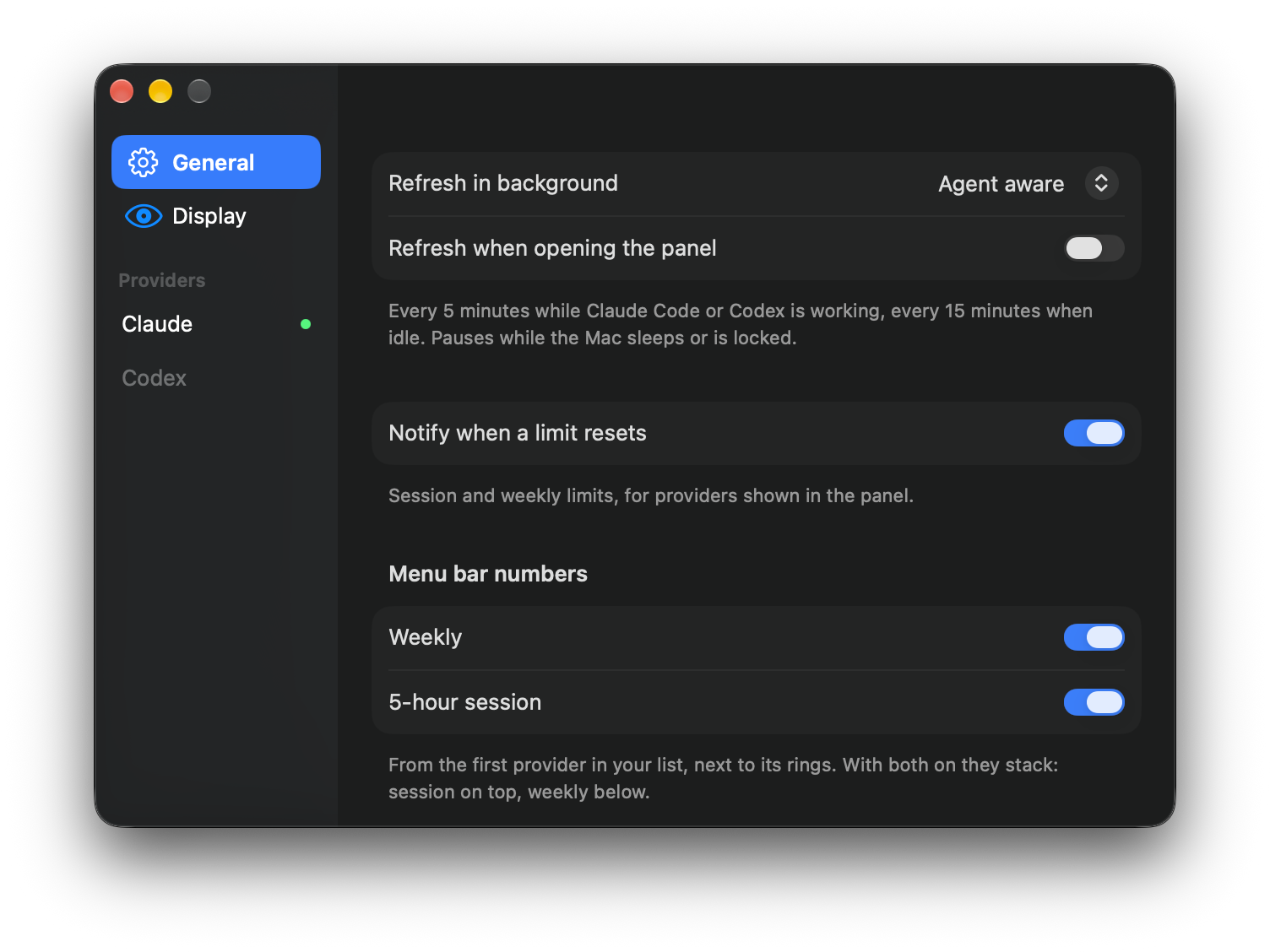Disable Notify when a limit resets
Screen dimensions: 1270x952
pyautogui.click(x=1094, y=433)
